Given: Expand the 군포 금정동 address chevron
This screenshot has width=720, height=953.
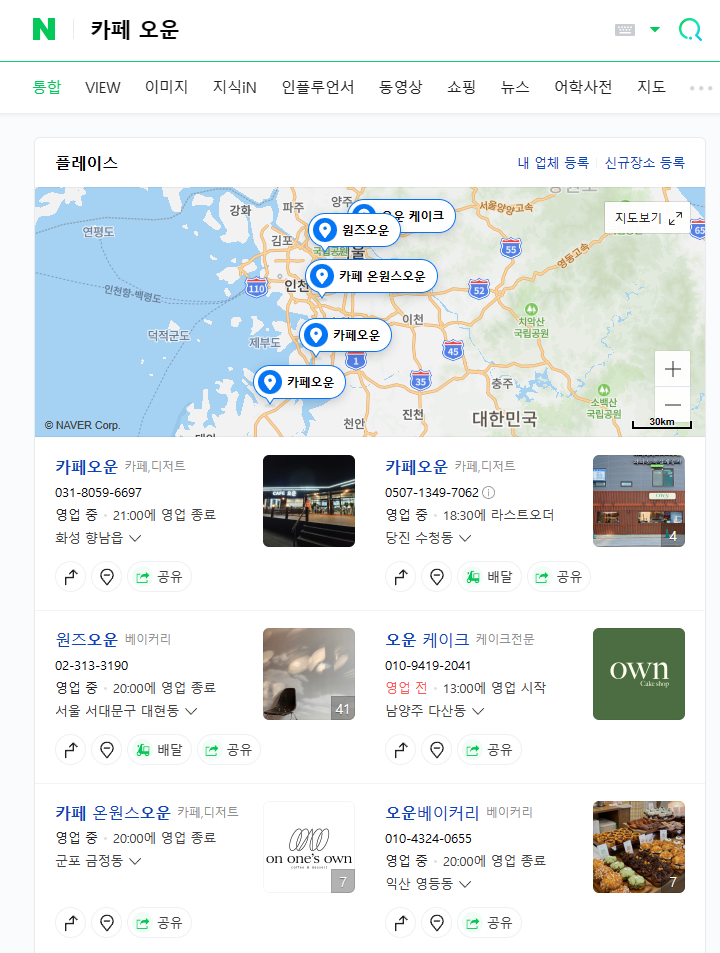Looking at the screenshot, I should [x=135, y=861].
